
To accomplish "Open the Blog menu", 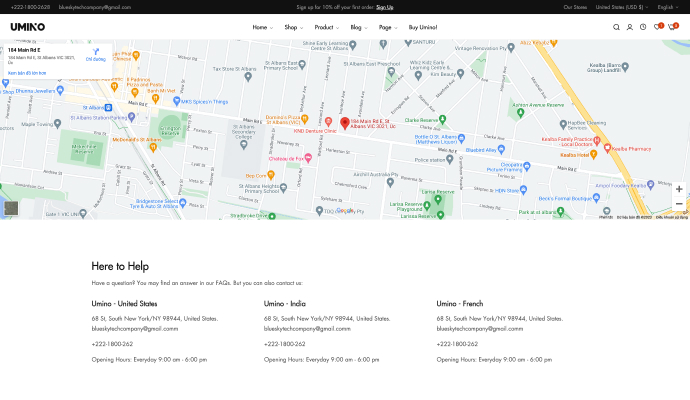I will coord(359,27).
